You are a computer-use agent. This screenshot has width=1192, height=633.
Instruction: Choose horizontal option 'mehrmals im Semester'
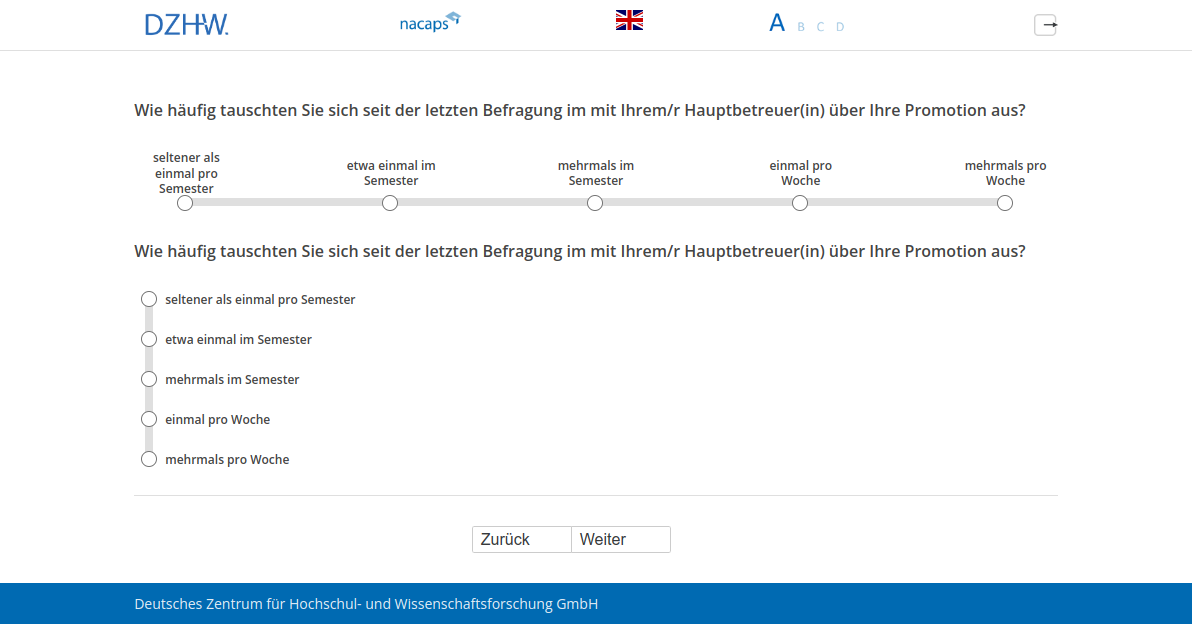tap(595, 203)
